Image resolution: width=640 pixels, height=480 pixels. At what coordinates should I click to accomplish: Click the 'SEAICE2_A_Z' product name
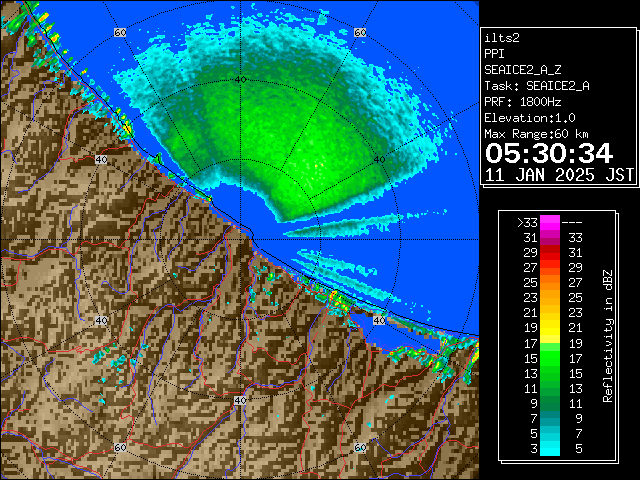point(522,70)
